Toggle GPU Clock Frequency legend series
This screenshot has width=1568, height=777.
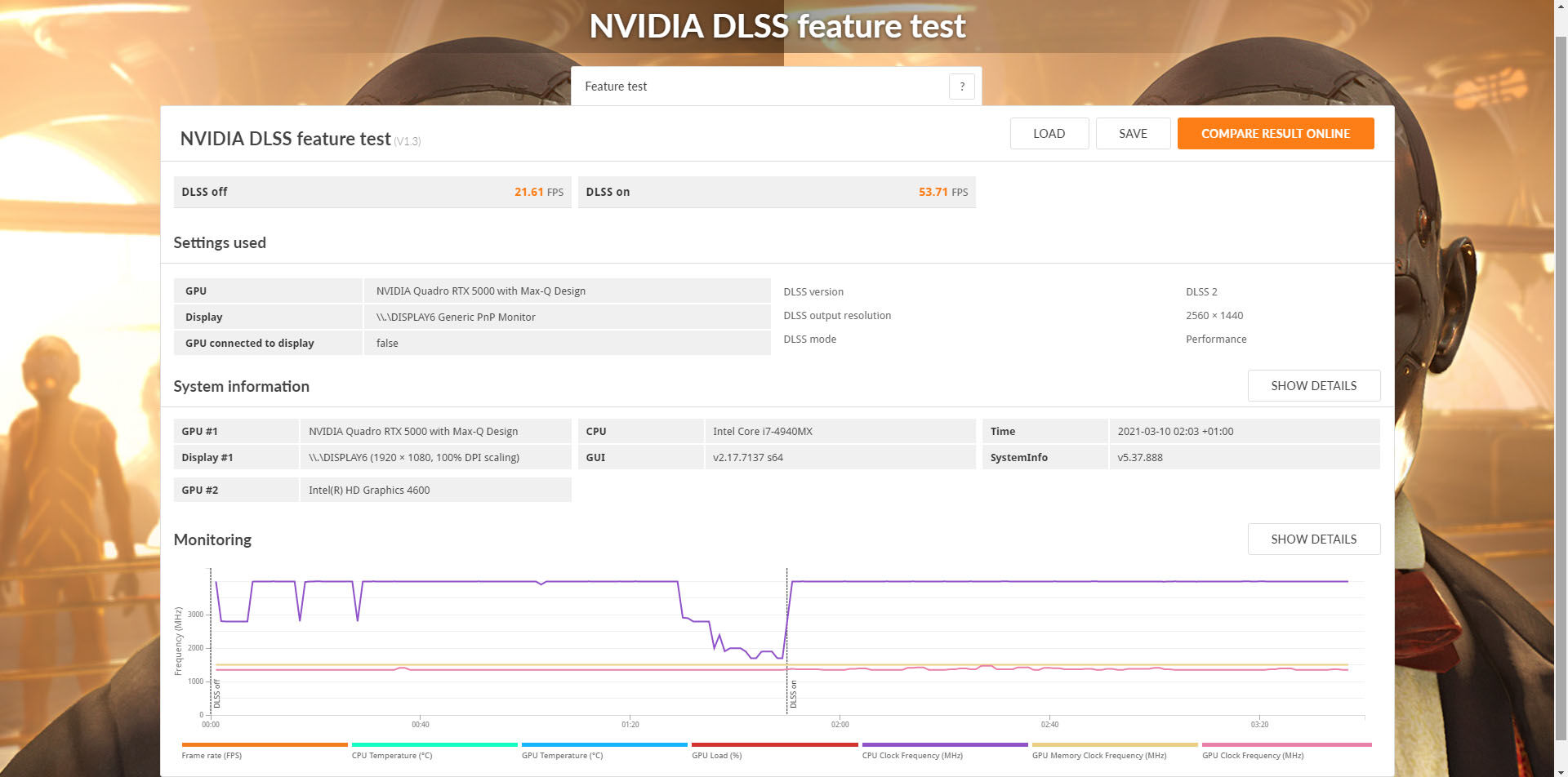pos(1286,751)
